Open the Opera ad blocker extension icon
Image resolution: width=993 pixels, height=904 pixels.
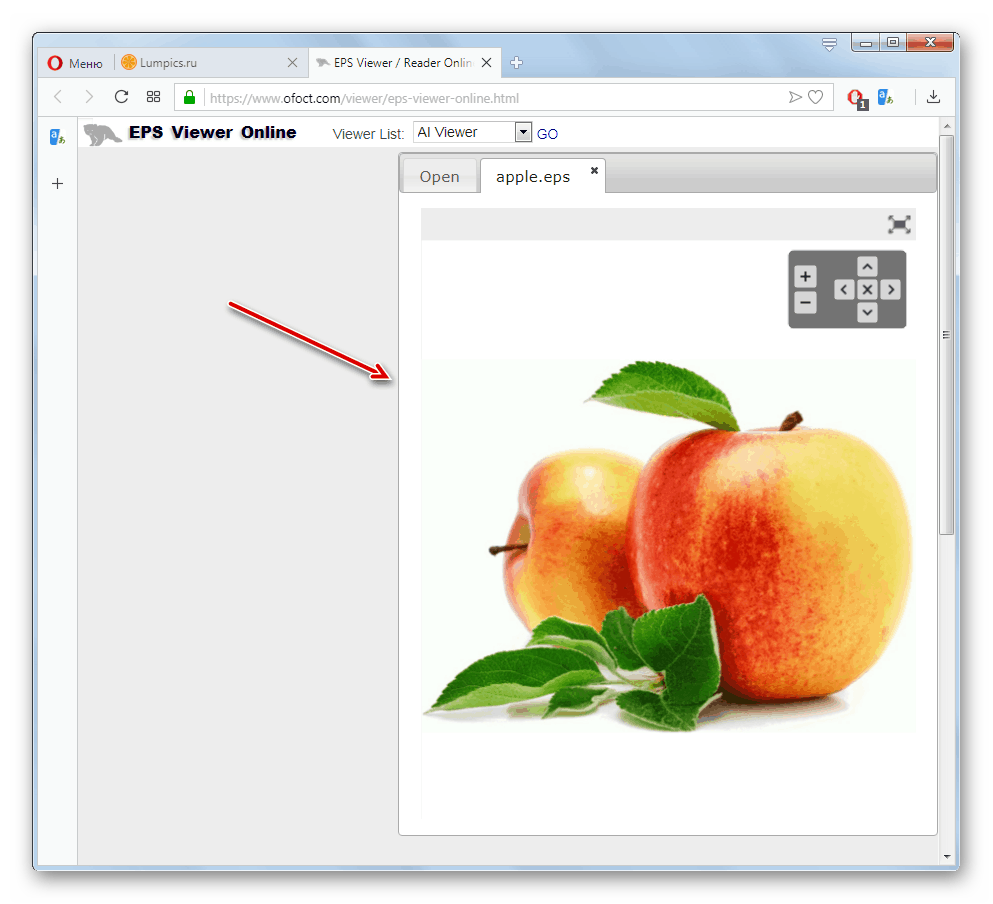(x=857, y=98)
